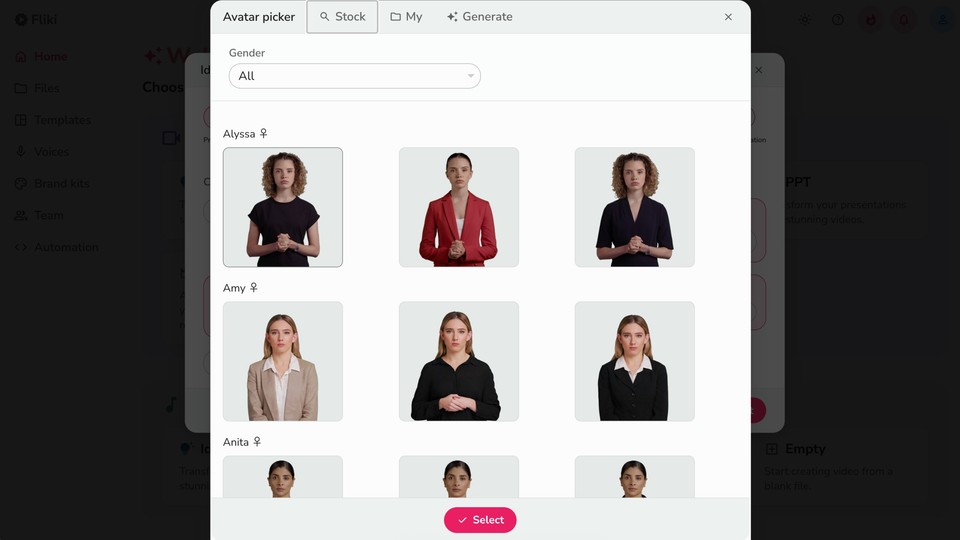The image size is (960, 540).
Task: Click the Brand kits palette icon
Action: click(x=21, y=184)
